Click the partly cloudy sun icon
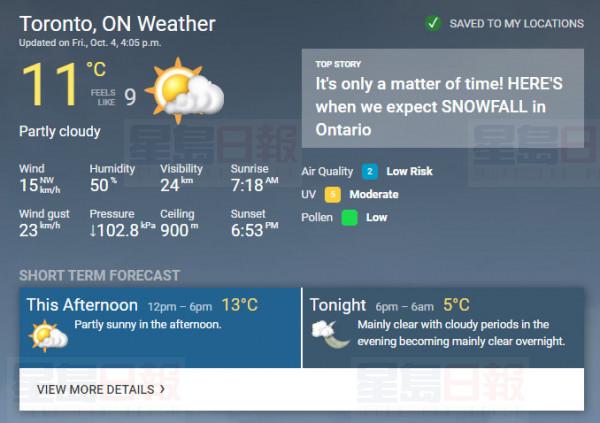Viewport: 600px width, 423px height. tap(184, 89)
